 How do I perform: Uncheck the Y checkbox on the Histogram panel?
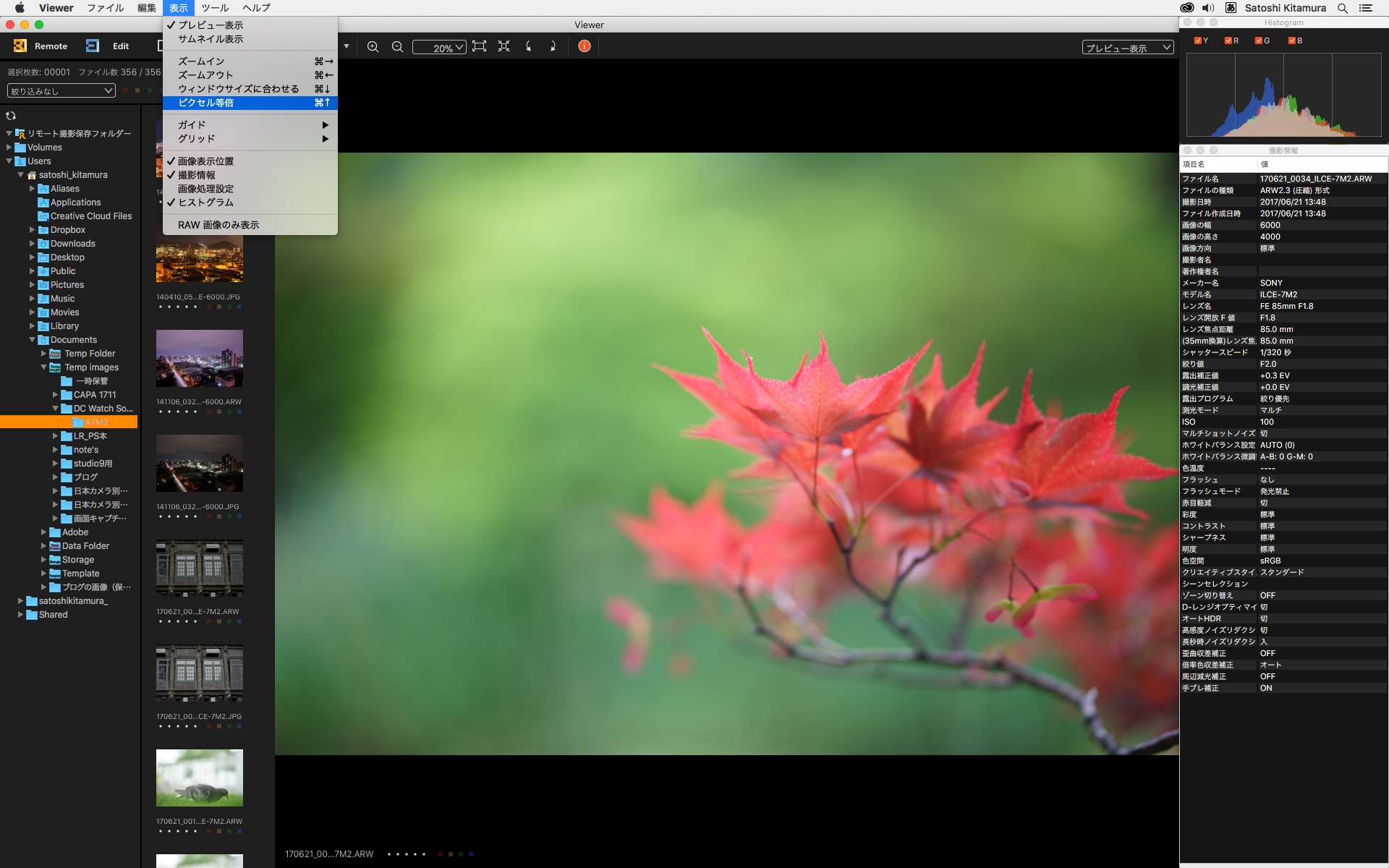tap(1198, 41)
